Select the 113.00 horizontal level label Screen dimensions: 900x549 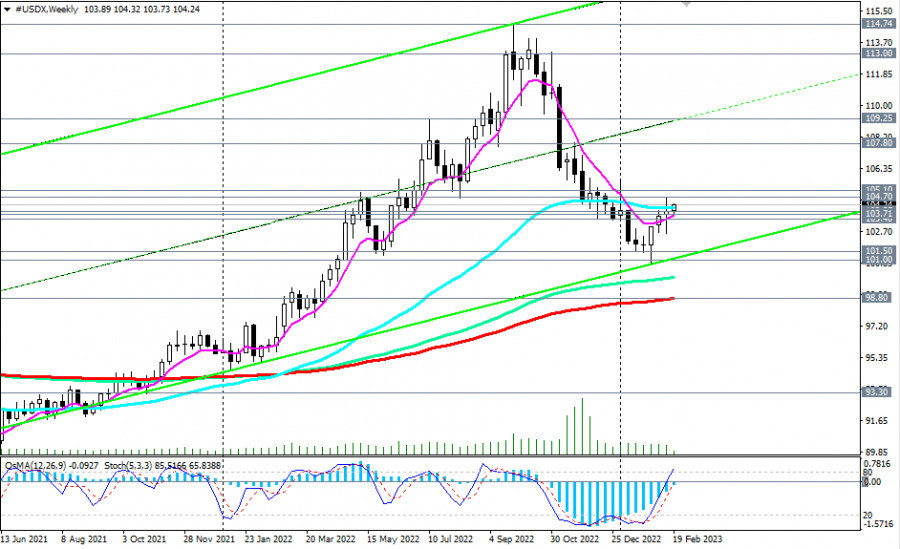coord(878,55)
